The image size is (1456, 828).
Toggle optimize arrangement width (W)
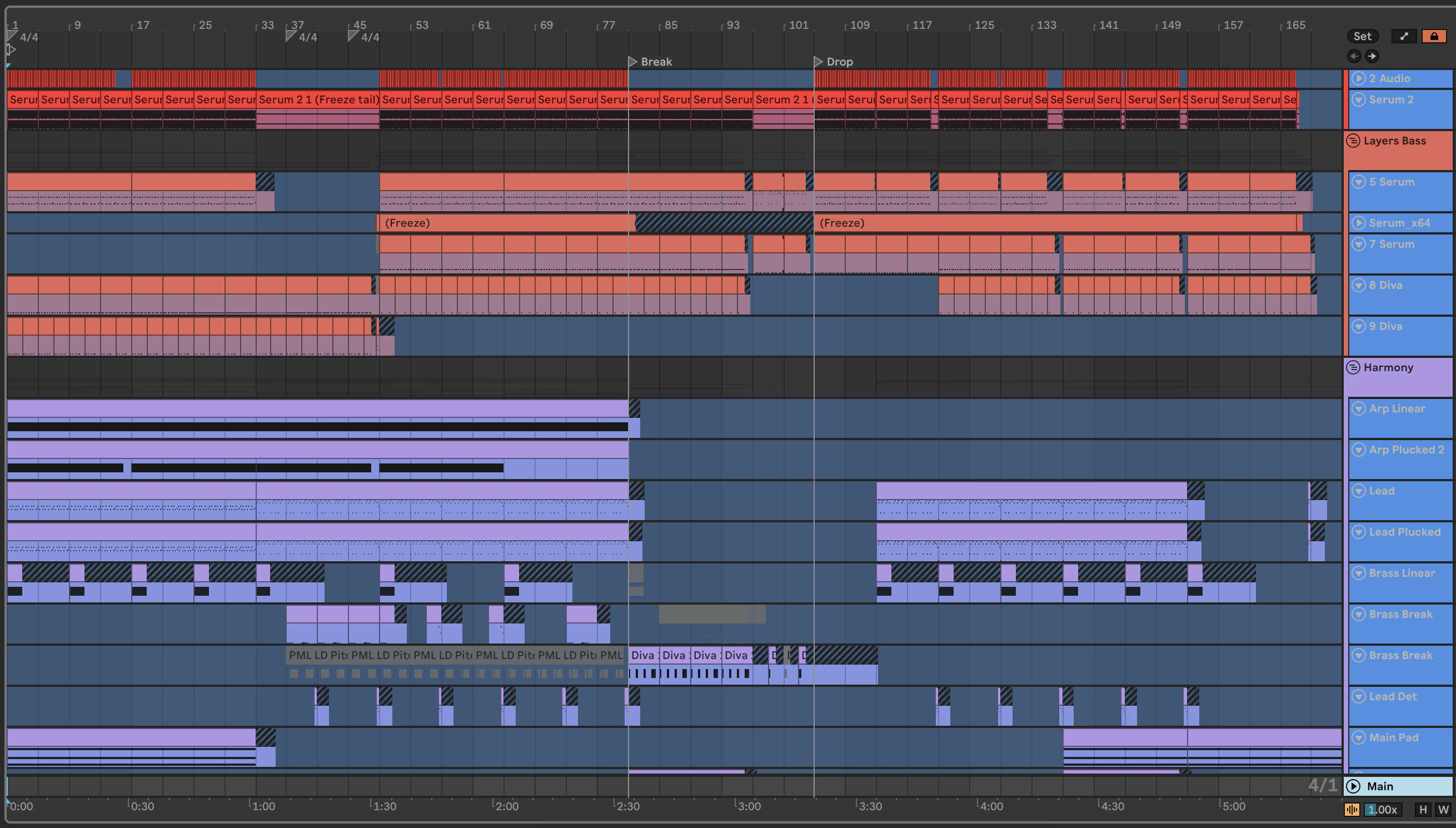tap(1443, 809)
